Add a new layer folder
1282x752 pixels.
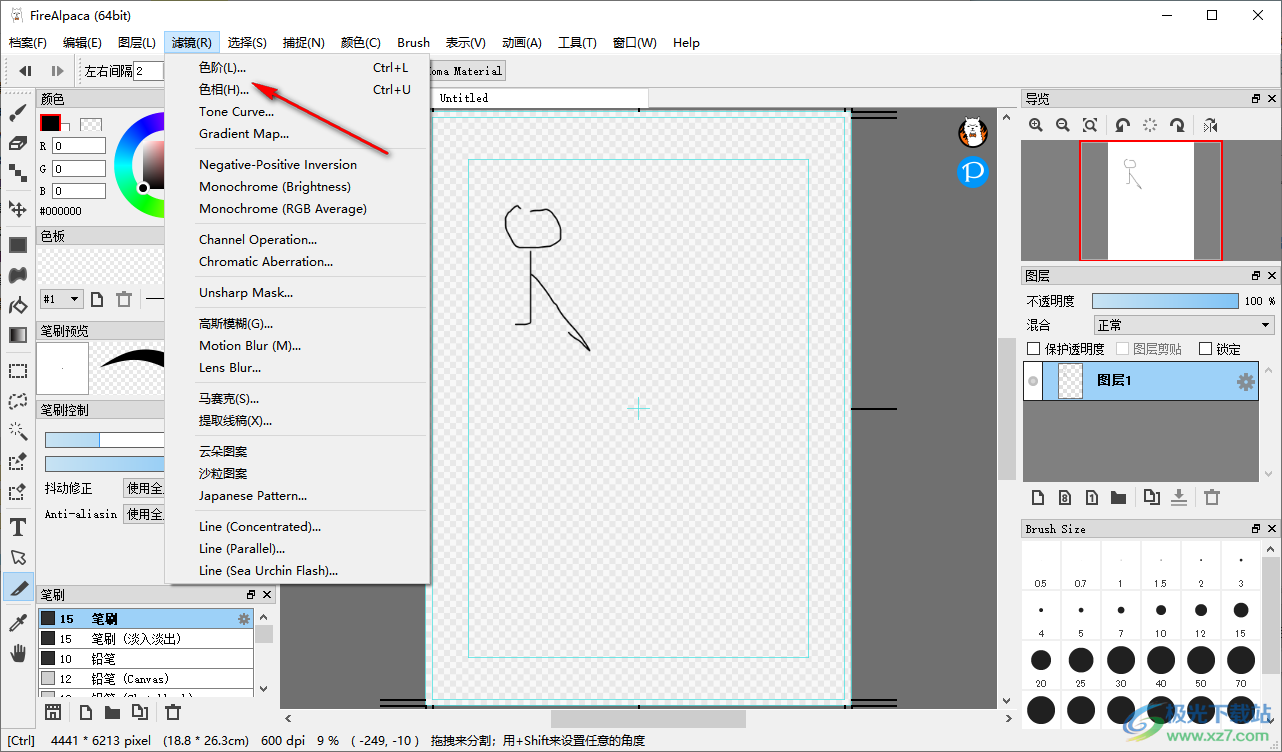click(1118, 497)
